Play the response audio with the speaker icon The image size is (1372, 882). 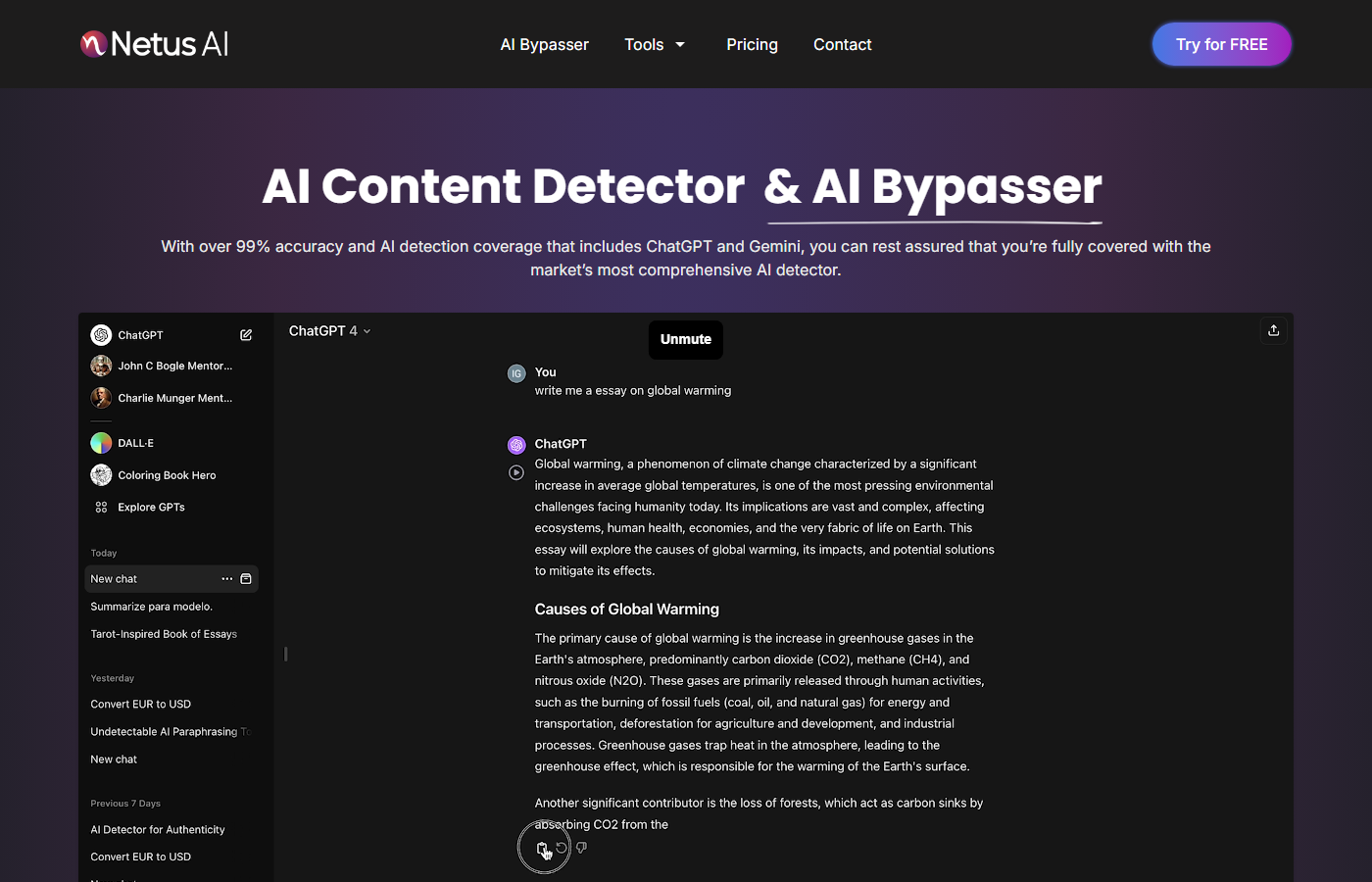[x=516, y=471]
